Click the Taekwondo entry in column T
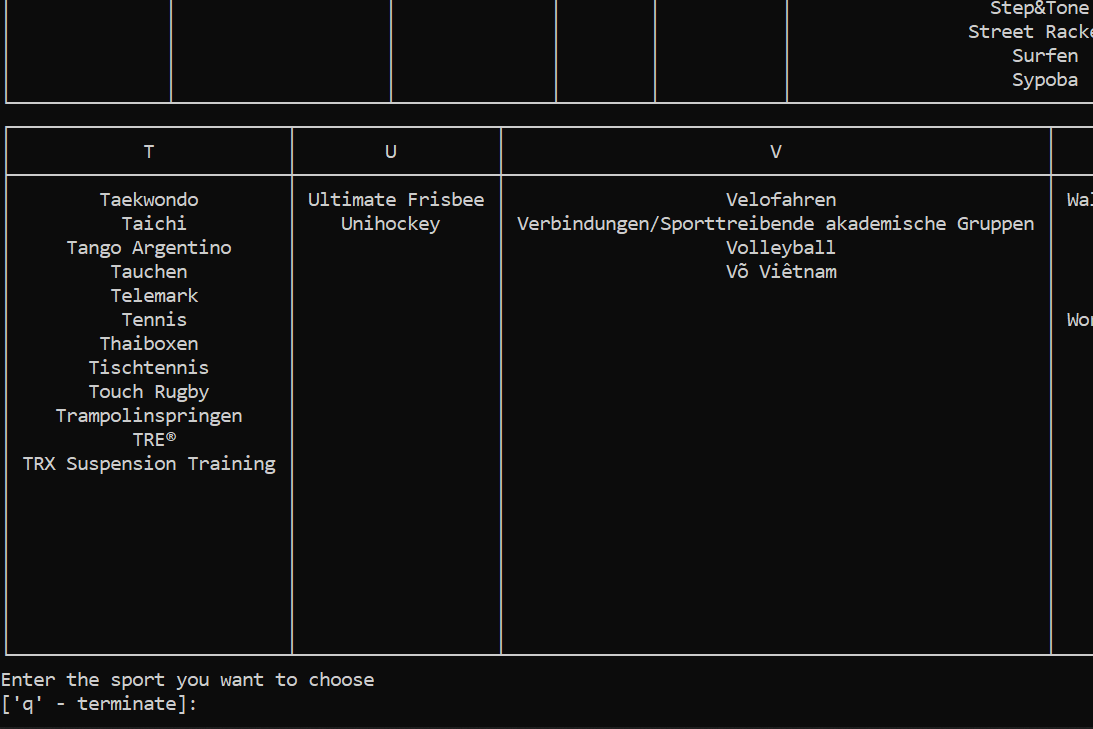 [x=148, y=200]
